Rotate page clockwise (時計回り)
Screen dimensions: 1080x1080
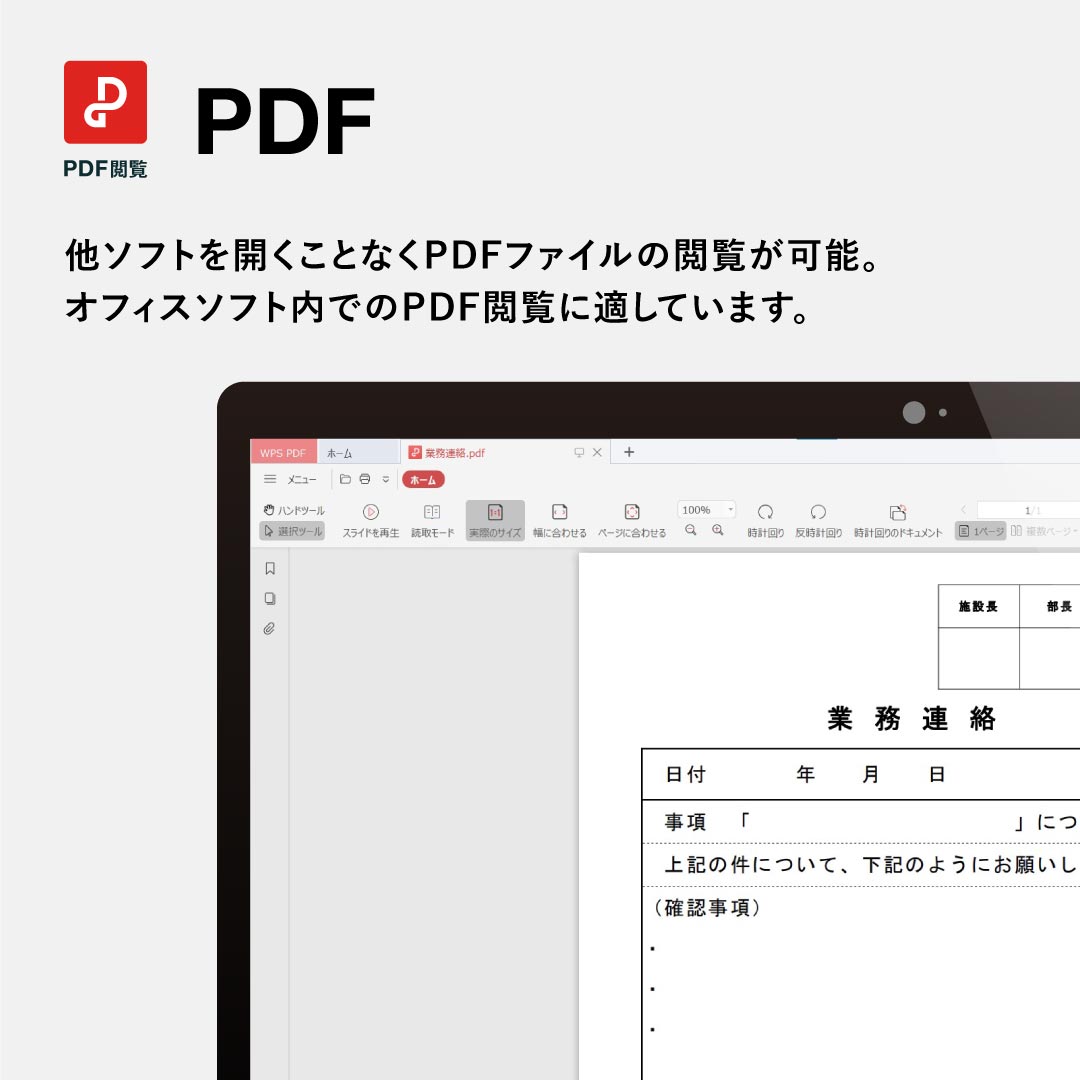(765, 520)
